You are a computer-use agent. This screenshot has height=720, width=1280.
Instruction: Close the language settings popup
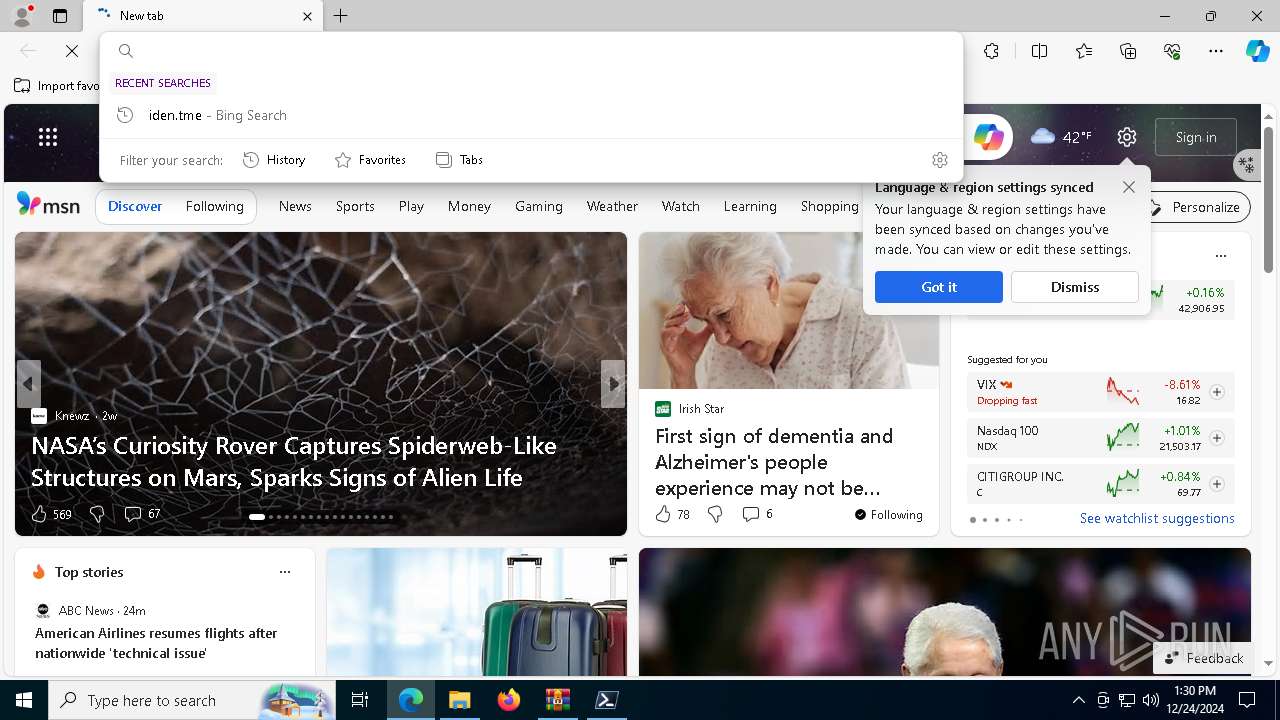coord(1129,187)
